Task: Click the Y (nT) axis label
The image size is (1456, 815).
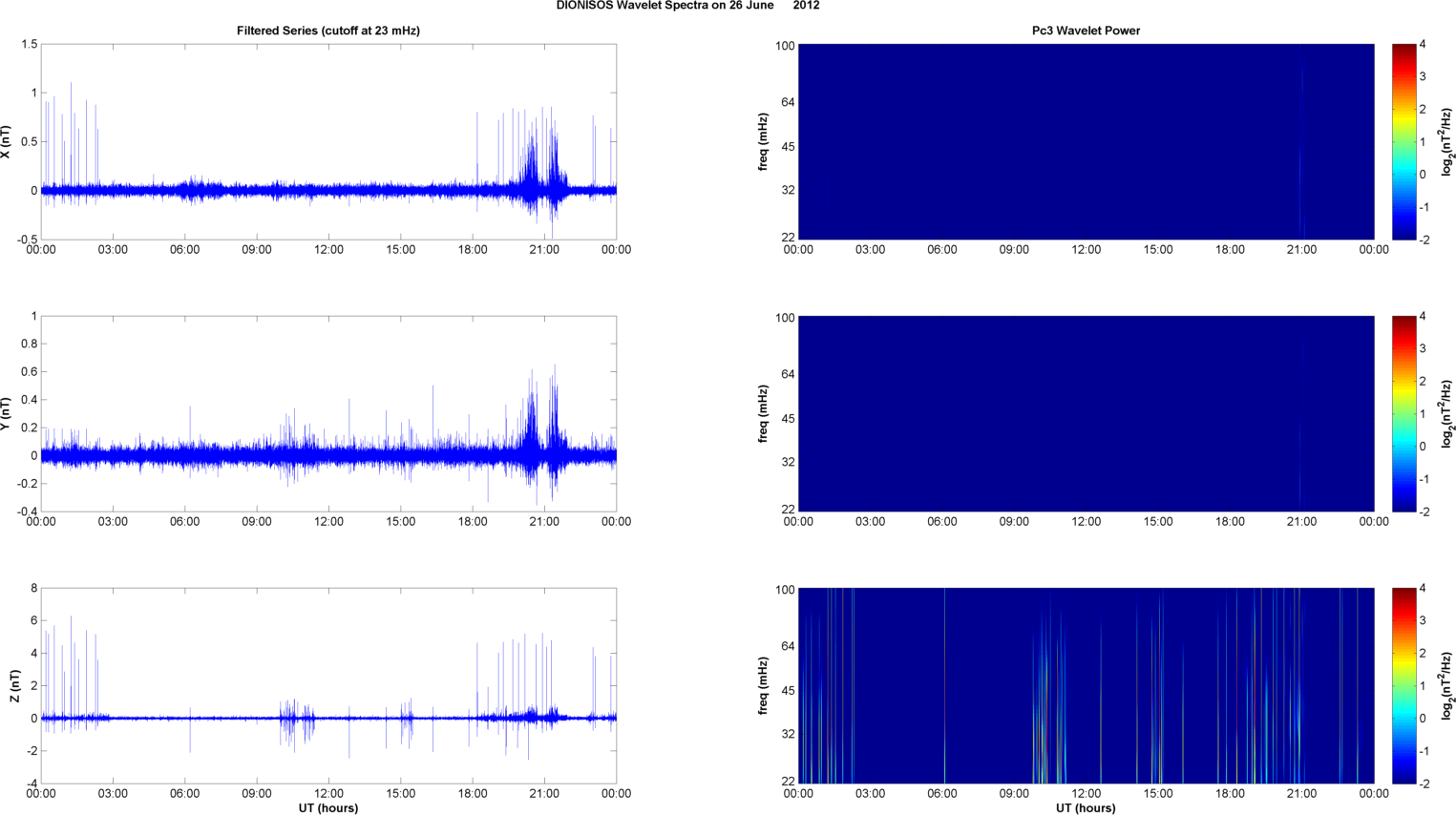Action: pos(7,413)
